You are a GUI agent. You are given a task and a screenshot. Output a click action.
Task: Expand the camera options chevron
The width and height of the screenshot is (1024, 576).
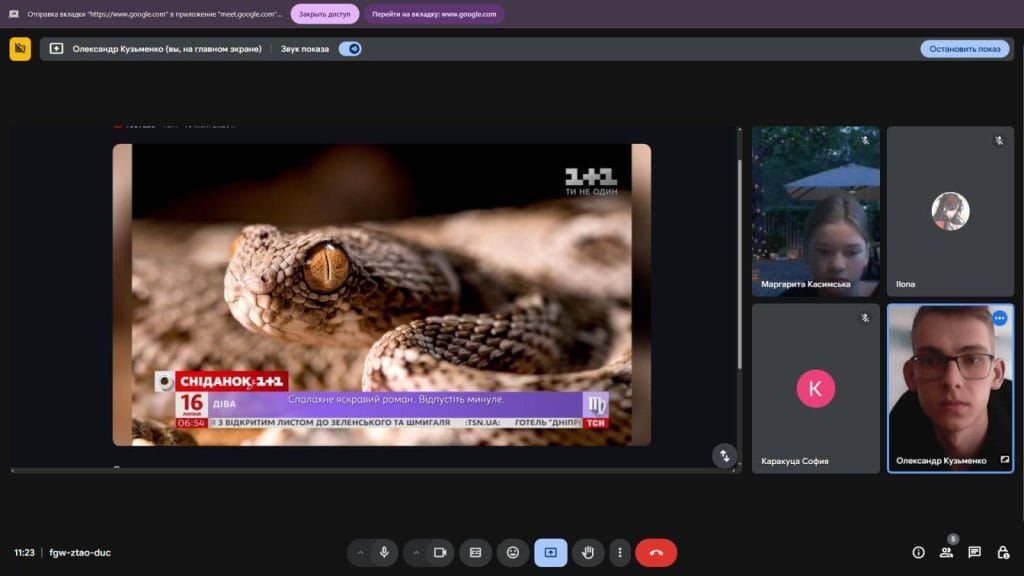(416, 553)
